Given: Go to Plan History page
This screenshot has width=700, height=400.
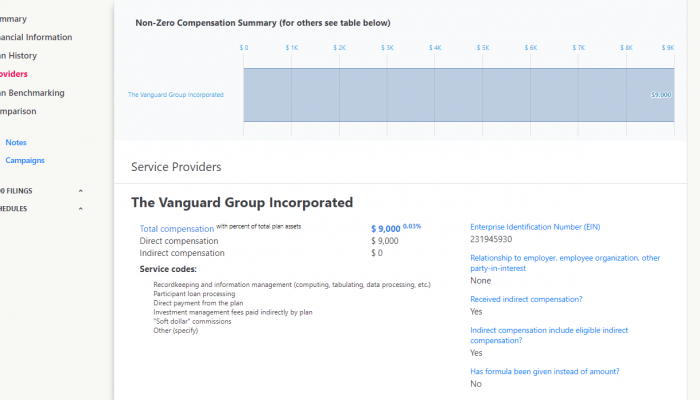Looking at the screenshot, I should click(x=18, y=55).
